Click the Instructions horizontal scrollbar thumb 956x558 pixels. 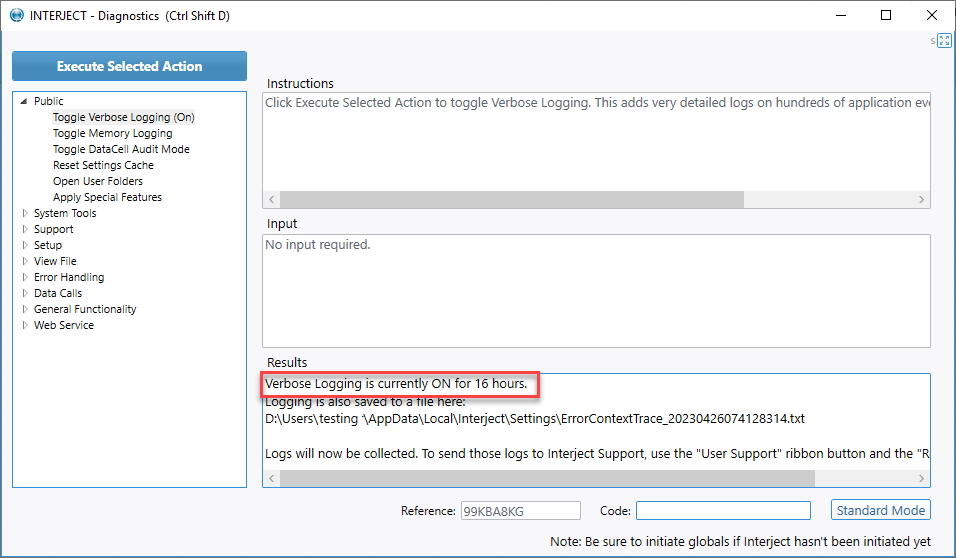coord(512,199)
